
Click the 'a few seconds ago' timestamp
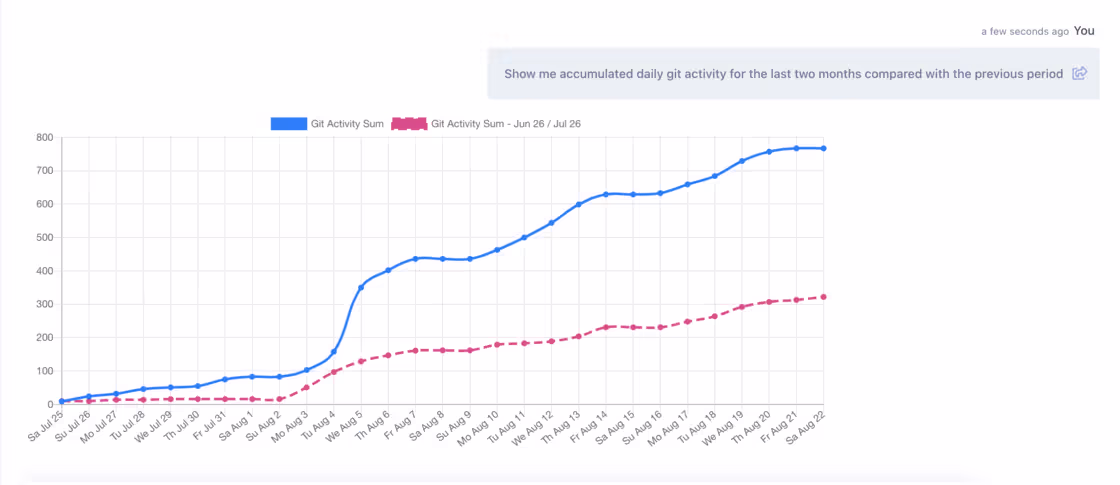pos(1025,31)
